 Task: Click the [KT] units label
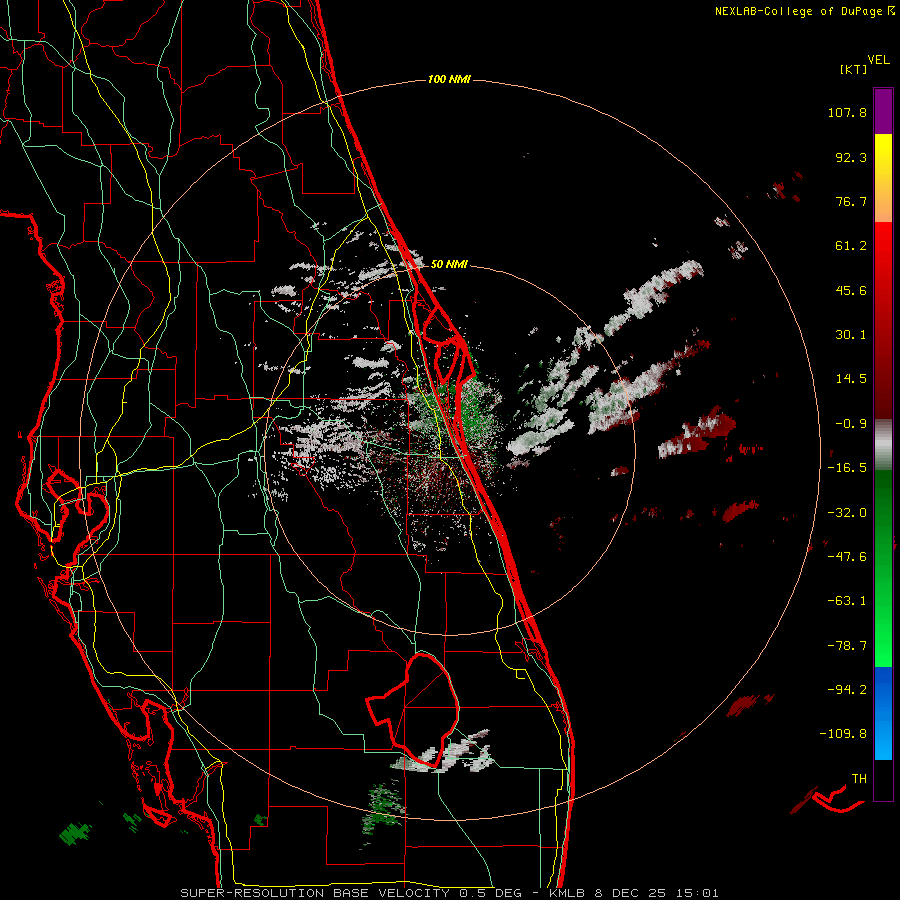point(853,69)
